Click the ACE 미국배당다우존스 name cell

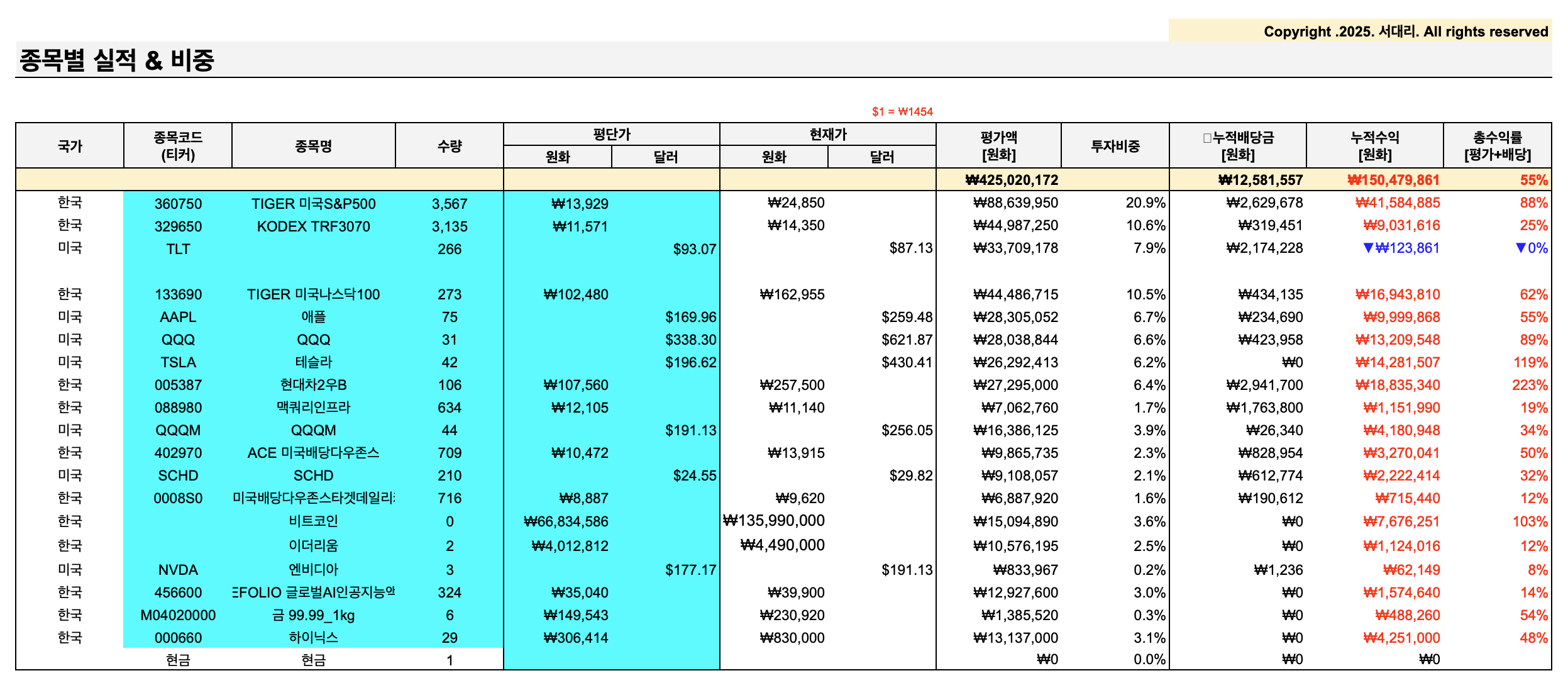[313, 453]
